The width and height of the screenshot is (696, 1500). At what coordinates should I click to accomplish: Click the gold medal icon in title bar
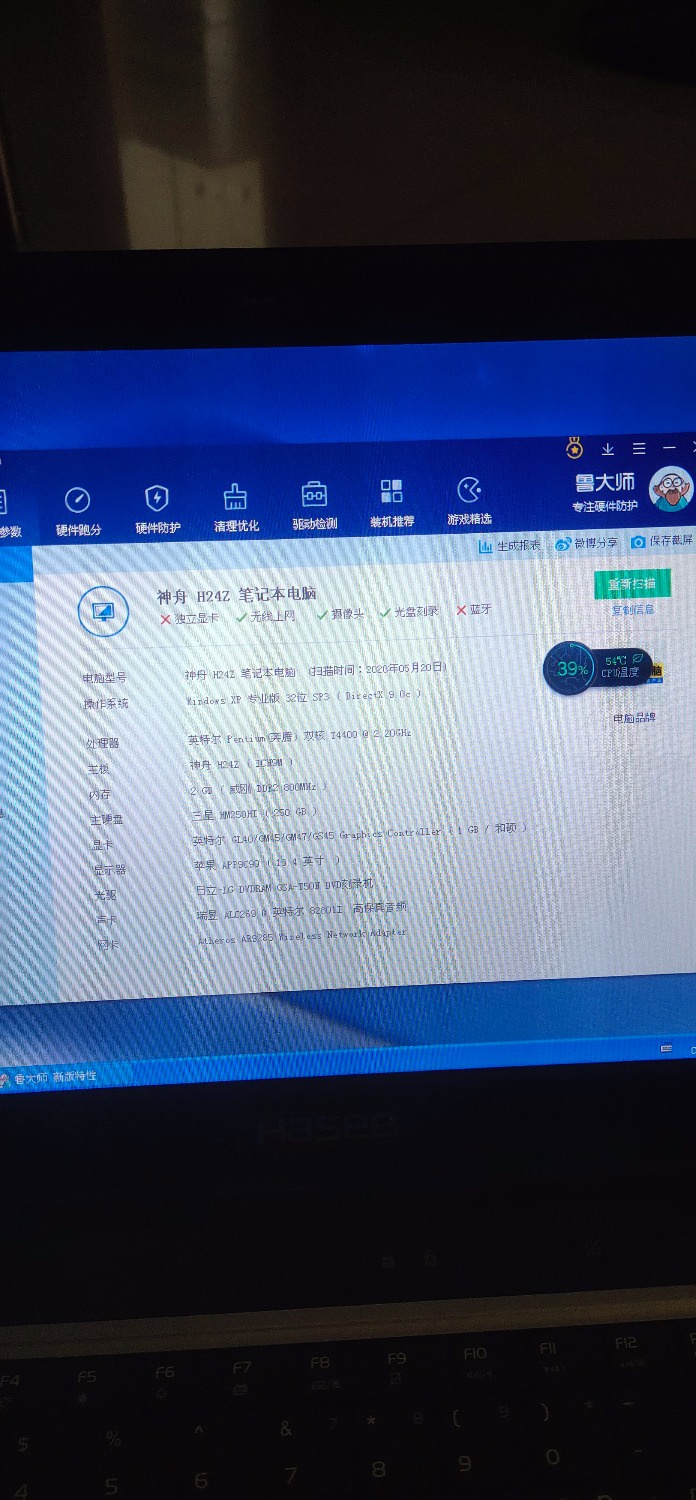click(x=574, y=448)
